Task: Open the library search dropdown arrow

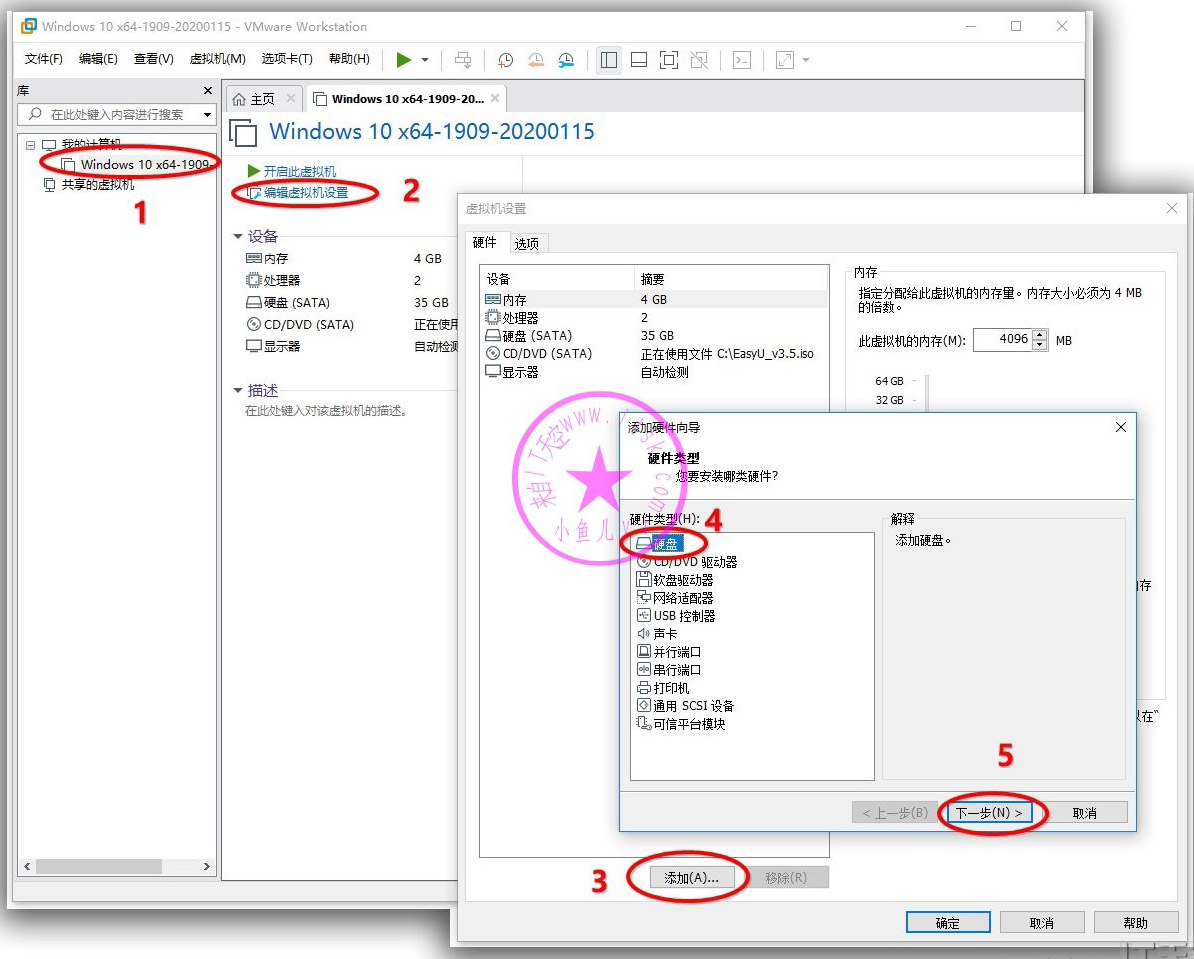Action: point(207,115)
